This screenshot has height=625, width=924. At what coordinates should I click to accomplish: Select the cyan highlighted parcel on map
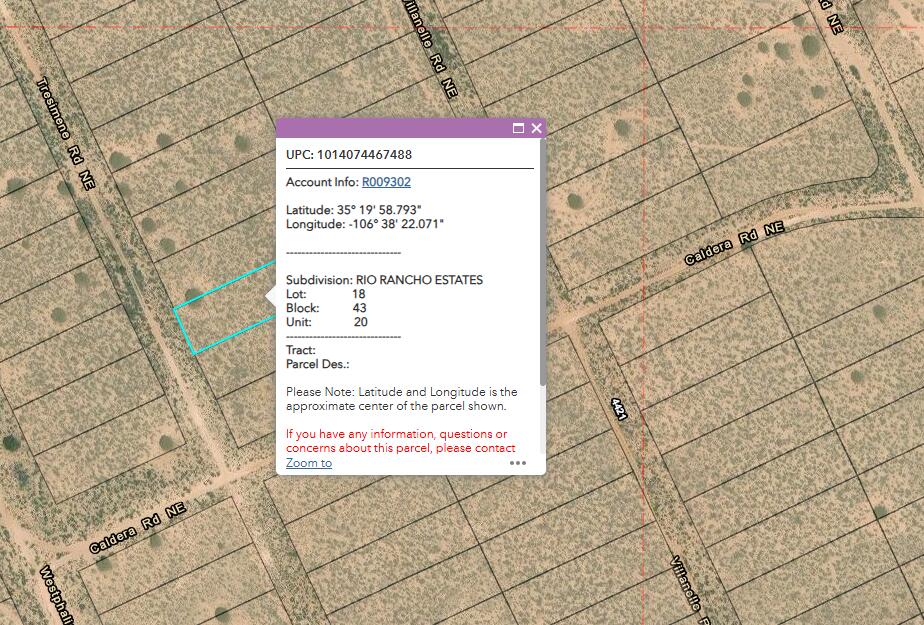[x=220, y=322]
